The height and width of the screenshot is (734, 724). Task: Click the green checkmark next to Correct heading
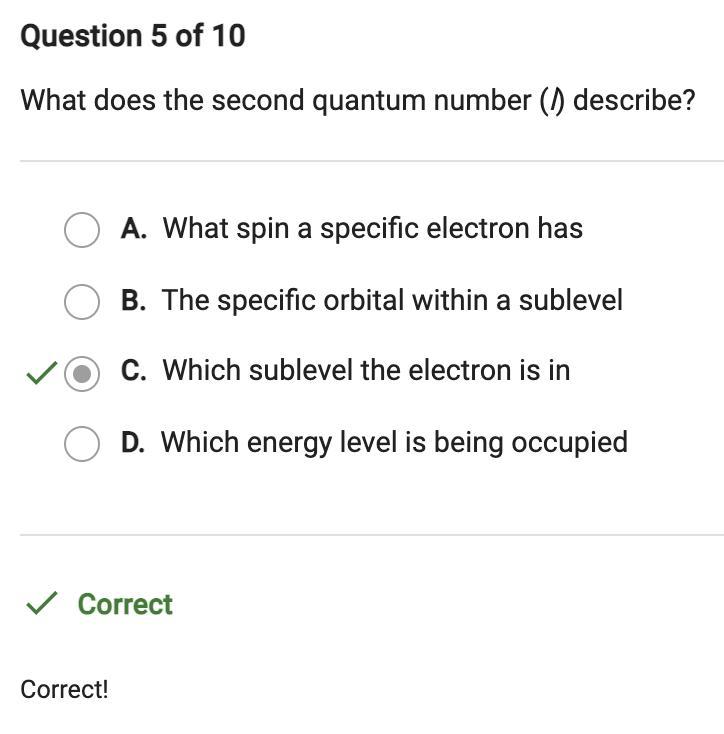coord(42,602)
